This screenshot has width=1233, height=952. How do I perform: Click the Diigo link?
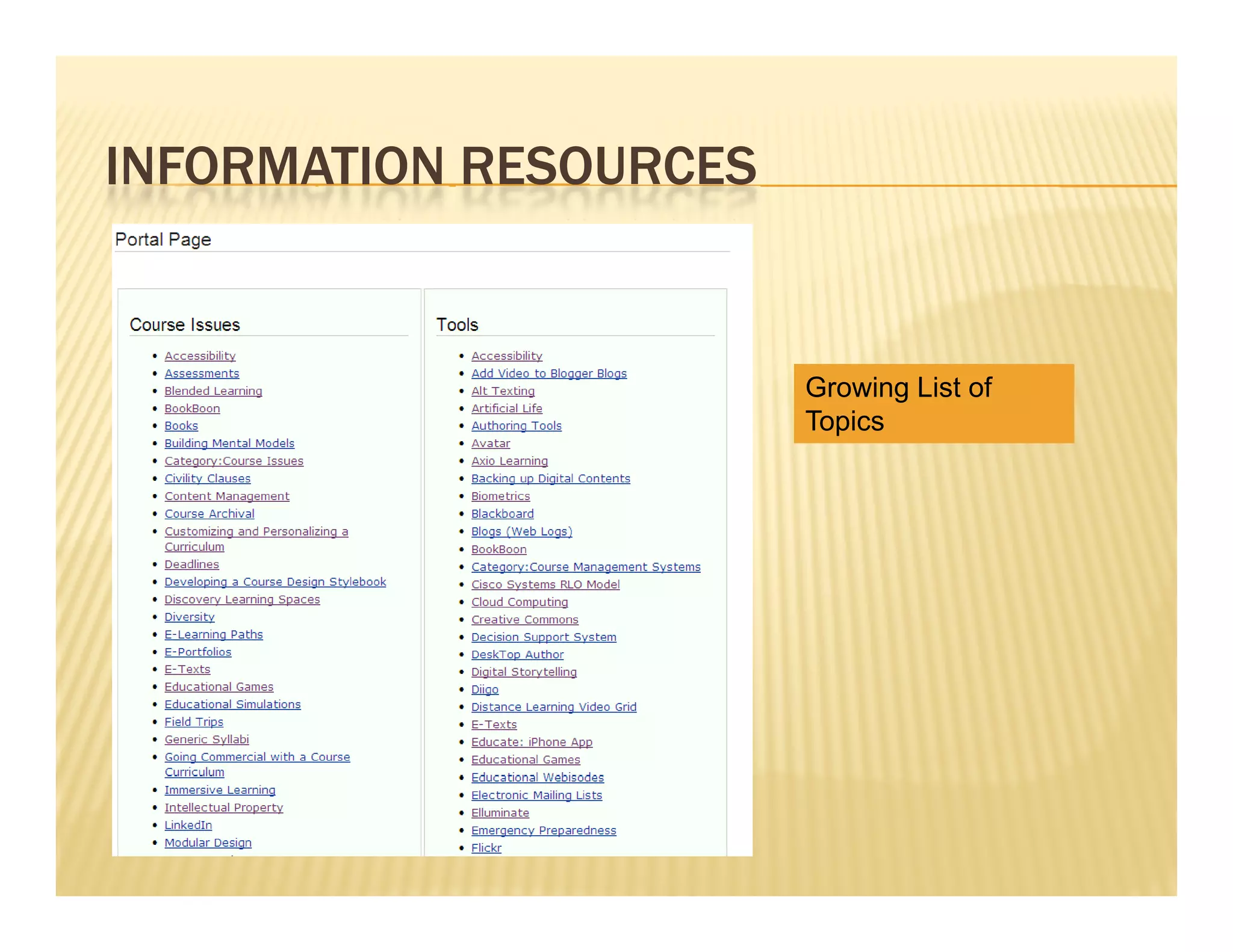point(485,690)
